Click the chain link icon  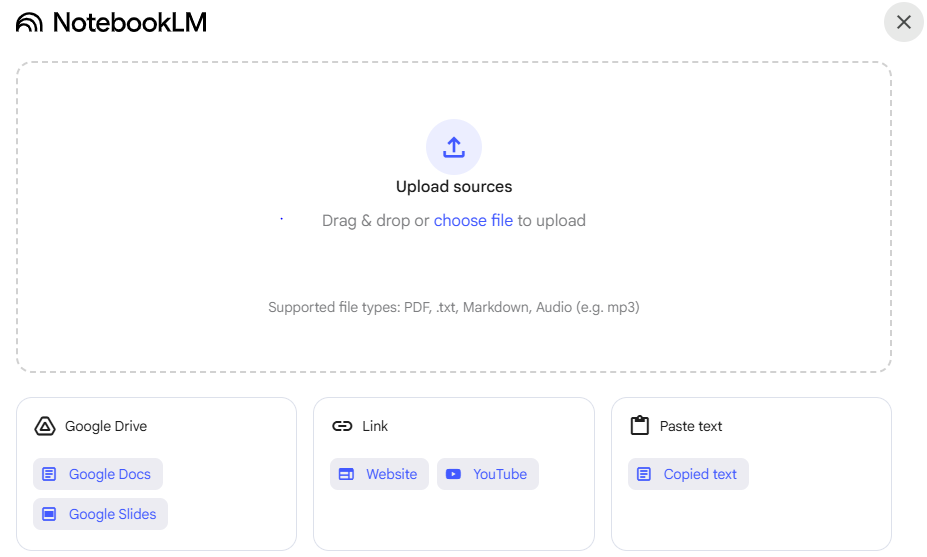pyautogui.click(x=342, y=426)
